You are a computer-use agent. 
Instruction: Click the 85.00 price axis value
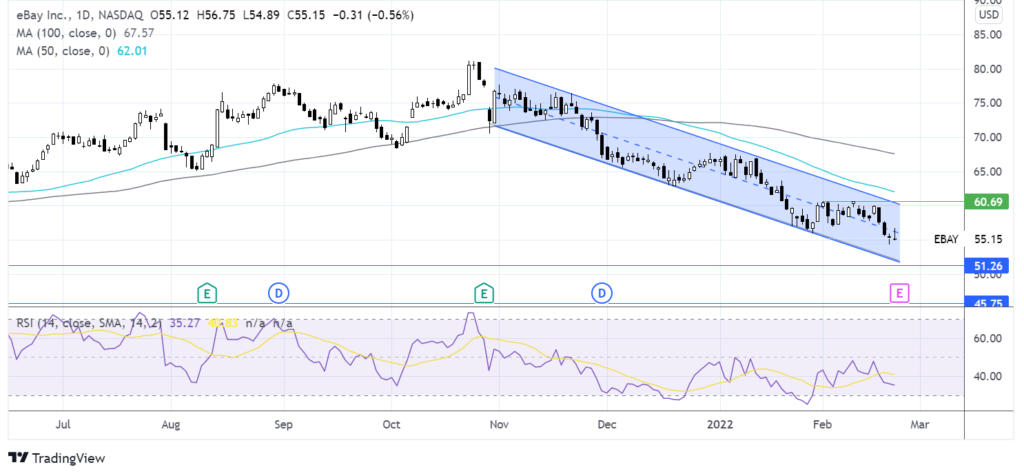coord(990,35)
